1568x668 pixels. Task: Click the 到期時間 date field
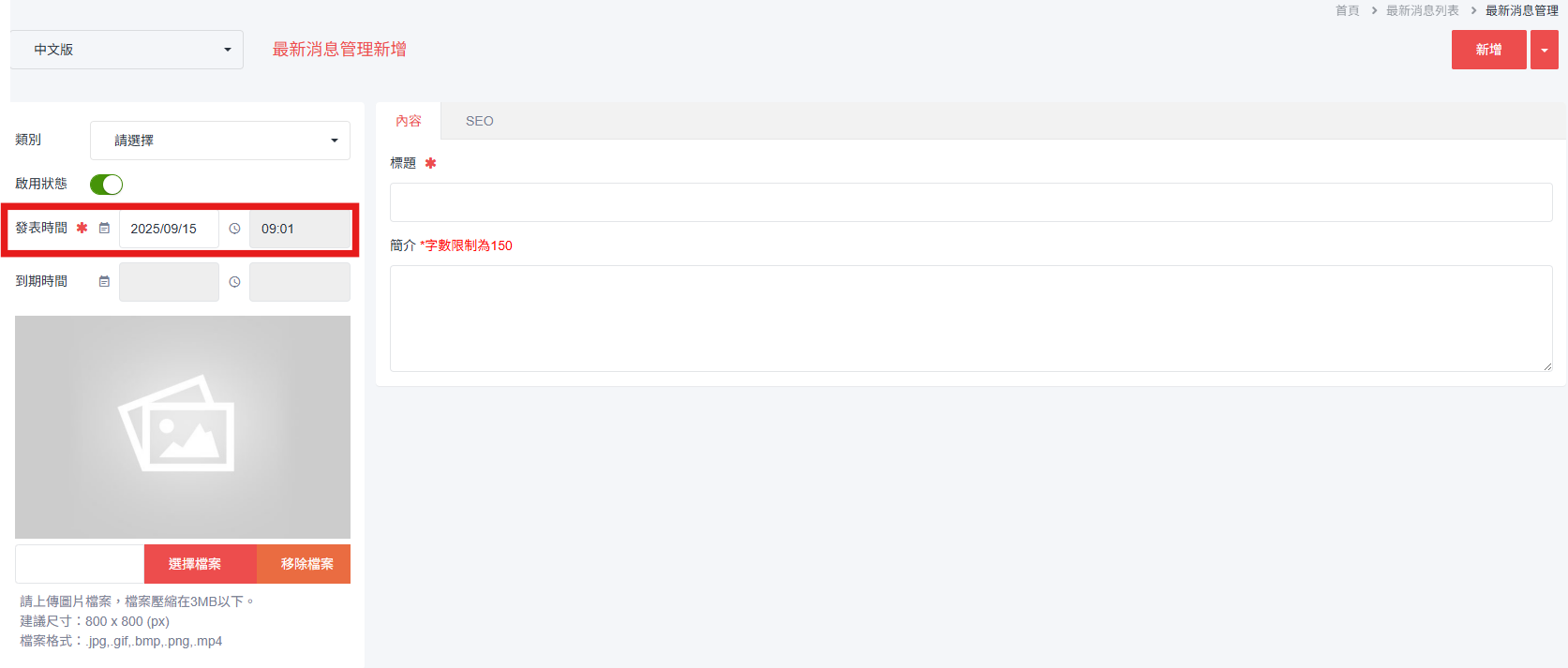(x=169, y=282)
